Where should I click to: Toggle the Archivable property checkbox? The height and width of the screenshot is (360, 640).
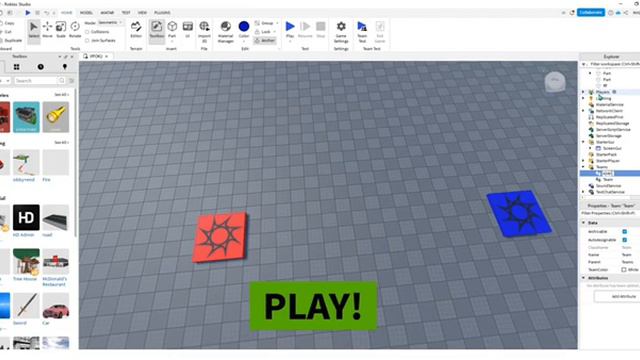[624, 231]
